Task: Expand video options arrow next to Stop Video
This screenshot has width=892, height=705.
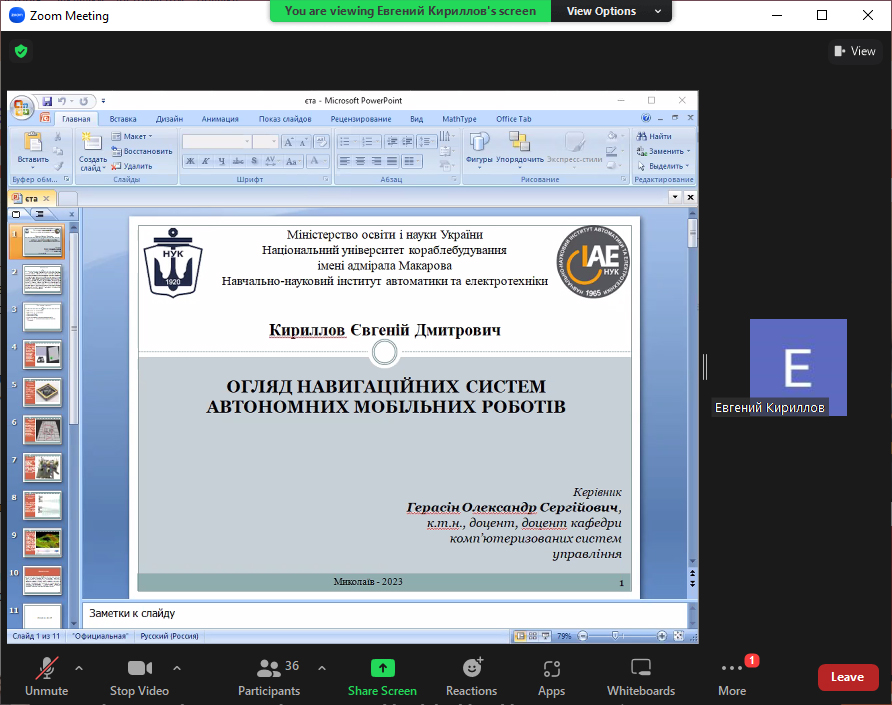Action: click(x=177, y=667)
